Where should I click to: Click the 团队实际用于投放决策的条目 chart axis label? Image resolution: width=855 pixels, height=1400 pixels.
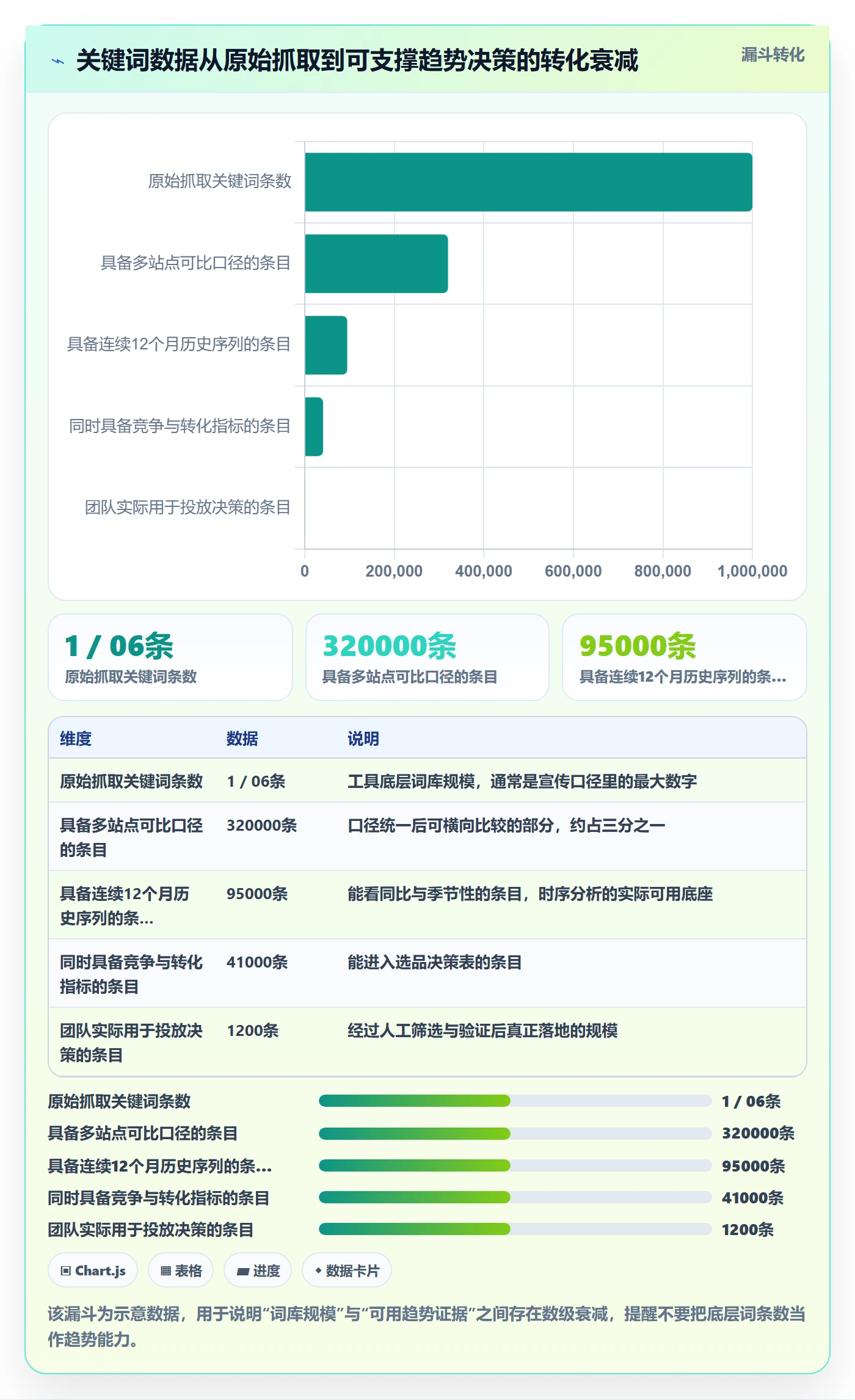[187, 508]
